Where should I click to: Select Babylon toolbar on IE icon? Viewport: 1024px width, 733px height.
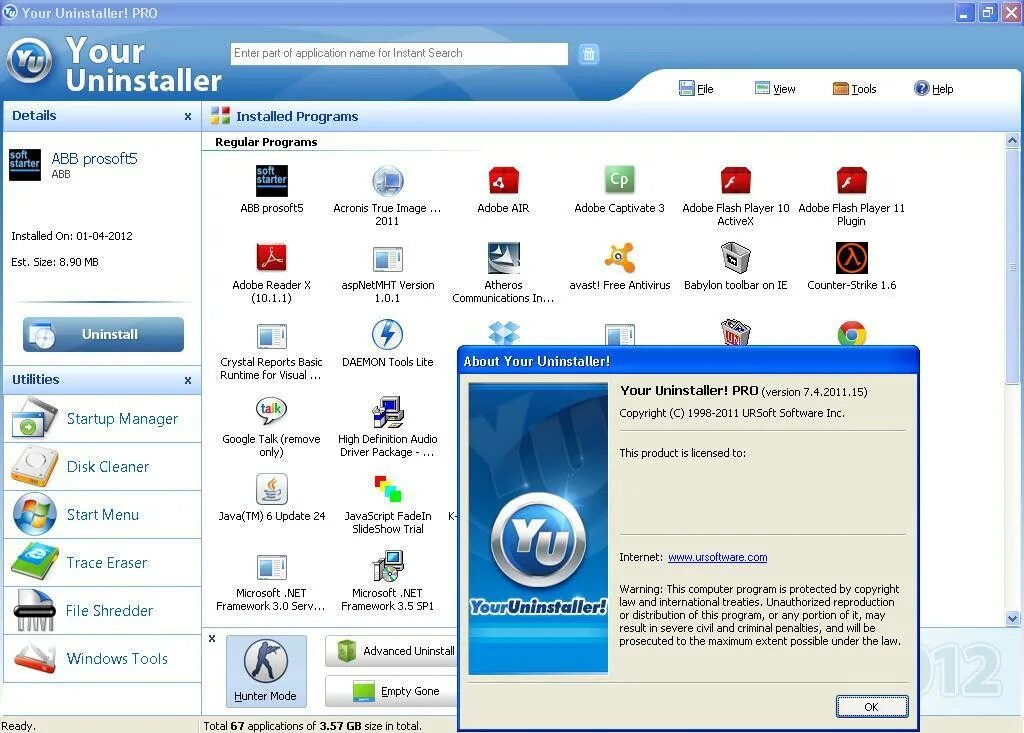(735, 257)
